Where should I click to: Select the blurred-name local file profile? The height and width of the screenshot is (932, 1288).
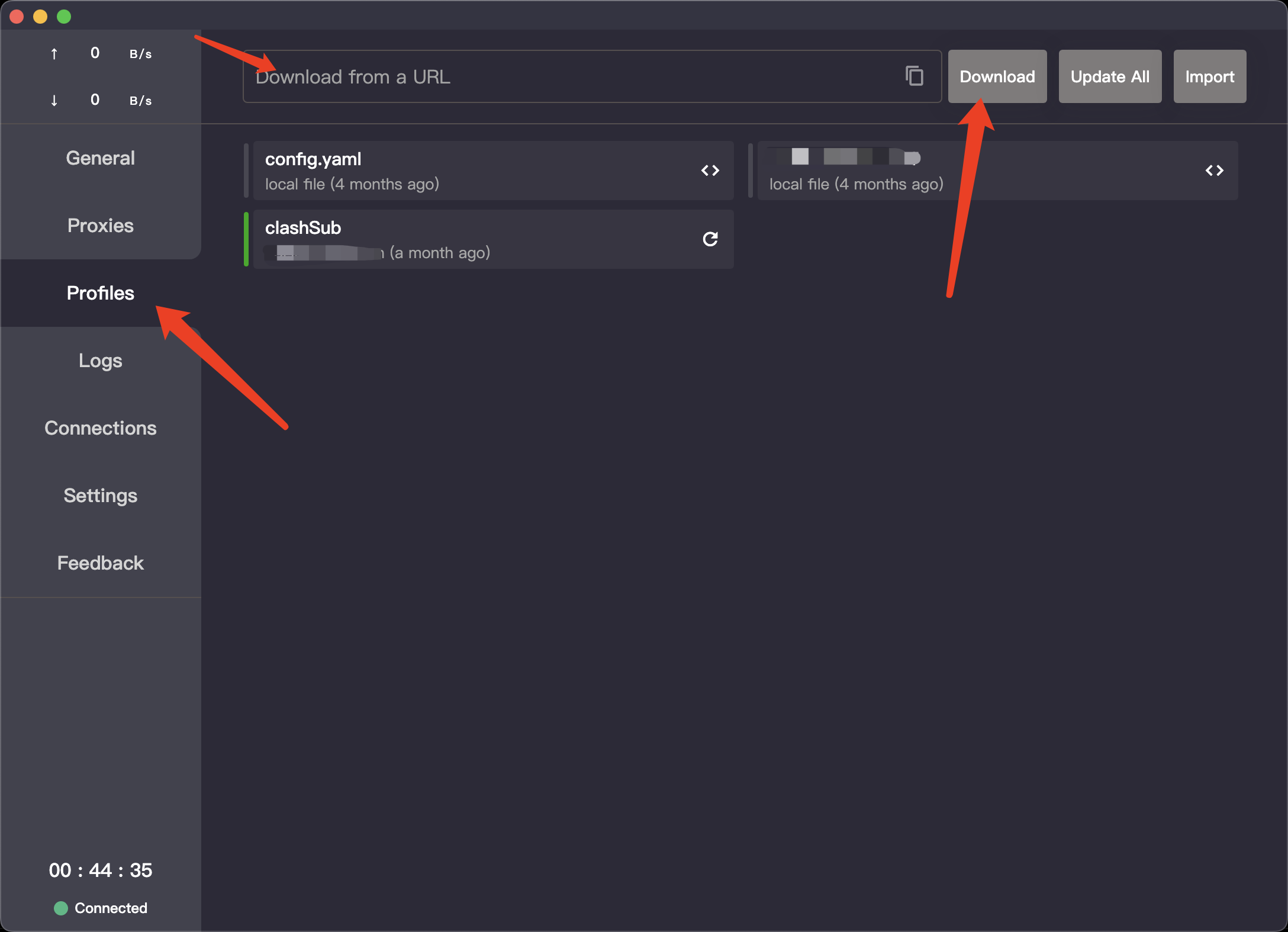point(998,171)
